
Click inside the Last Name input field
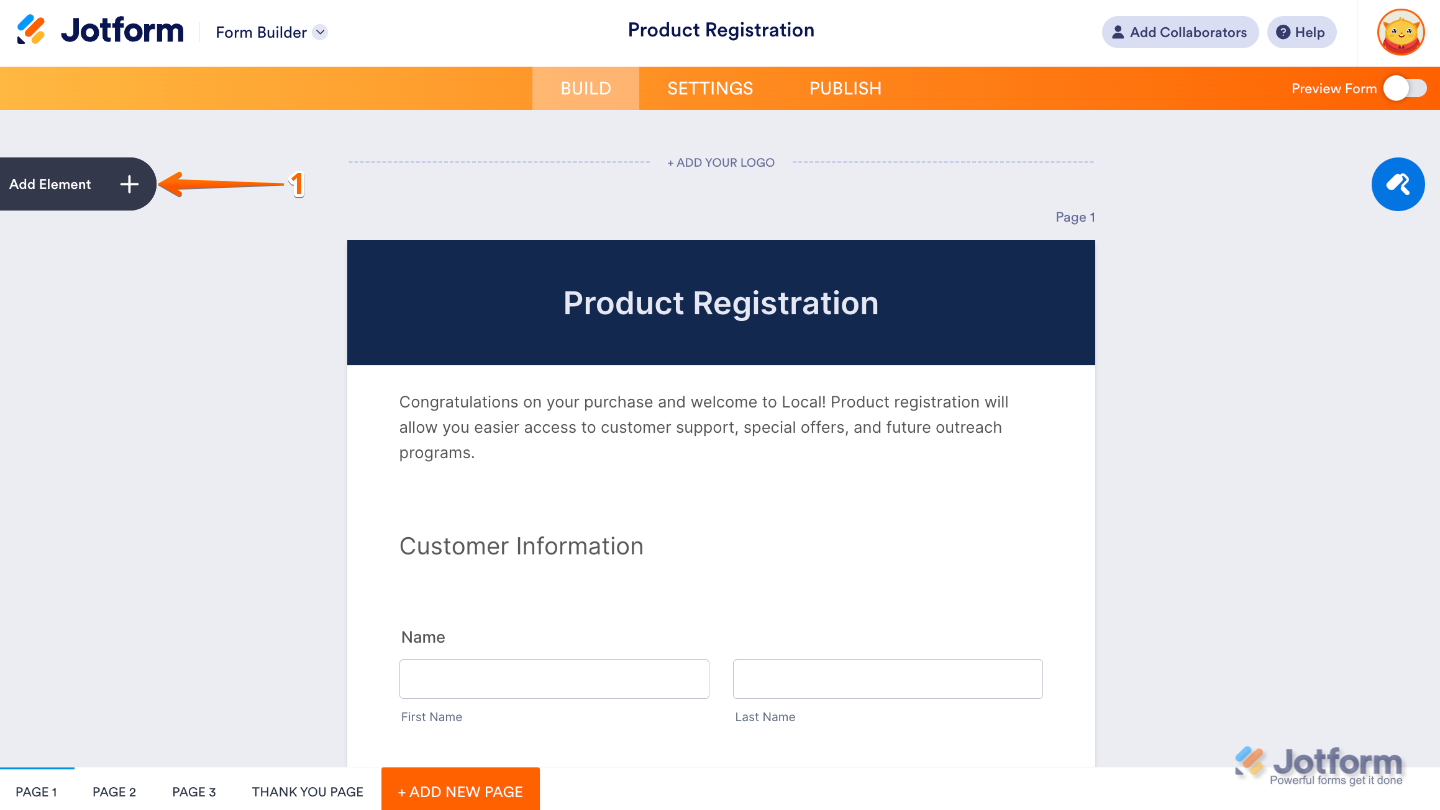tap(887, 678)
